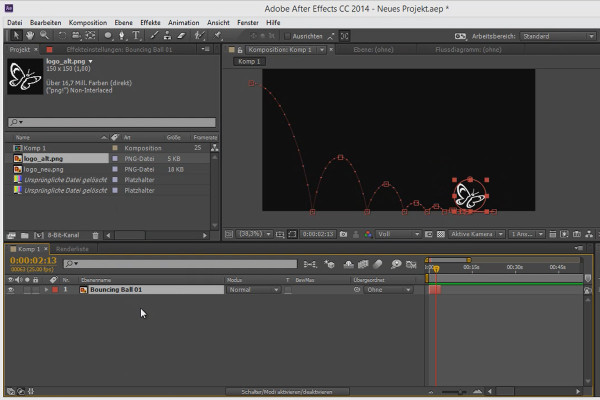Image resolution: width=600 pixels, height=400 pixels.
Task: Click the Project panel search field
Action: coord(112,122)
